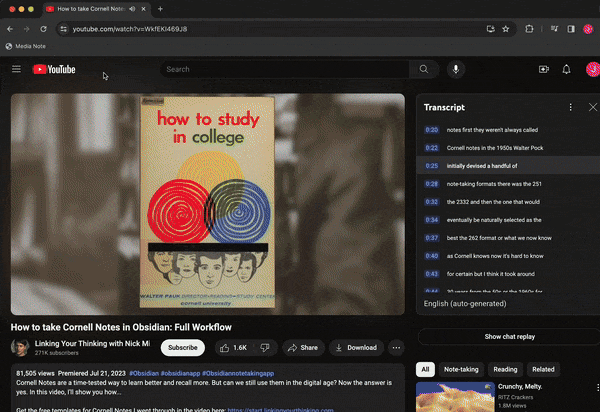Like the video with thumbs up
600x412 pixels.
point(233,348)
